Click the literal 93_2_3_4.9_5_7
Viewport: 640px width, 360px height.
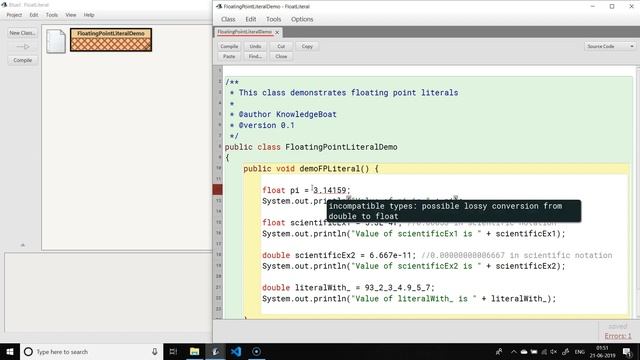(x=397, y=288)
